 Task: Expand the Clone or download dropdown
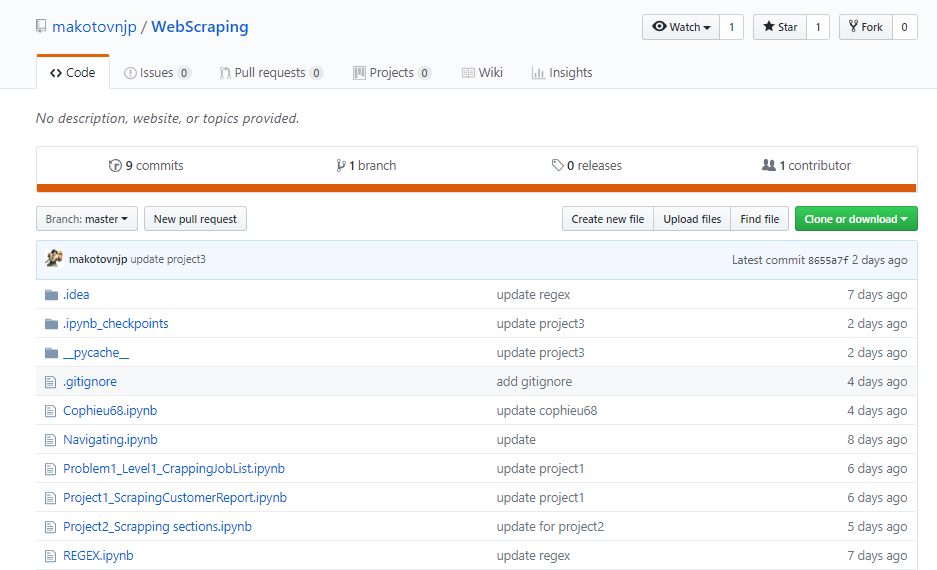coord(856,219)
